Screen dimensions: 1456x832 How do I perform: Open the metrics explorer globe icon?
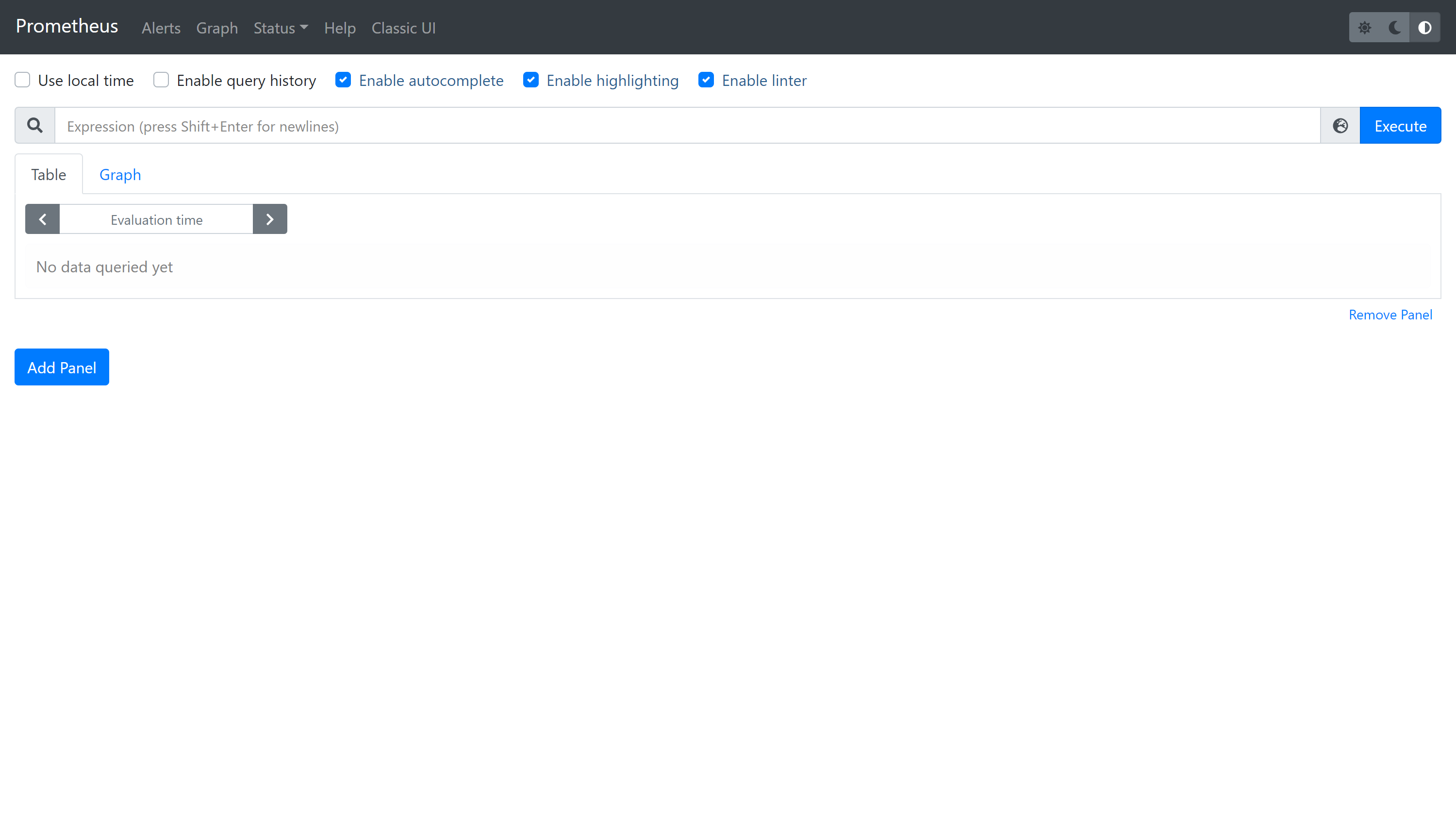click(1340, 126)
